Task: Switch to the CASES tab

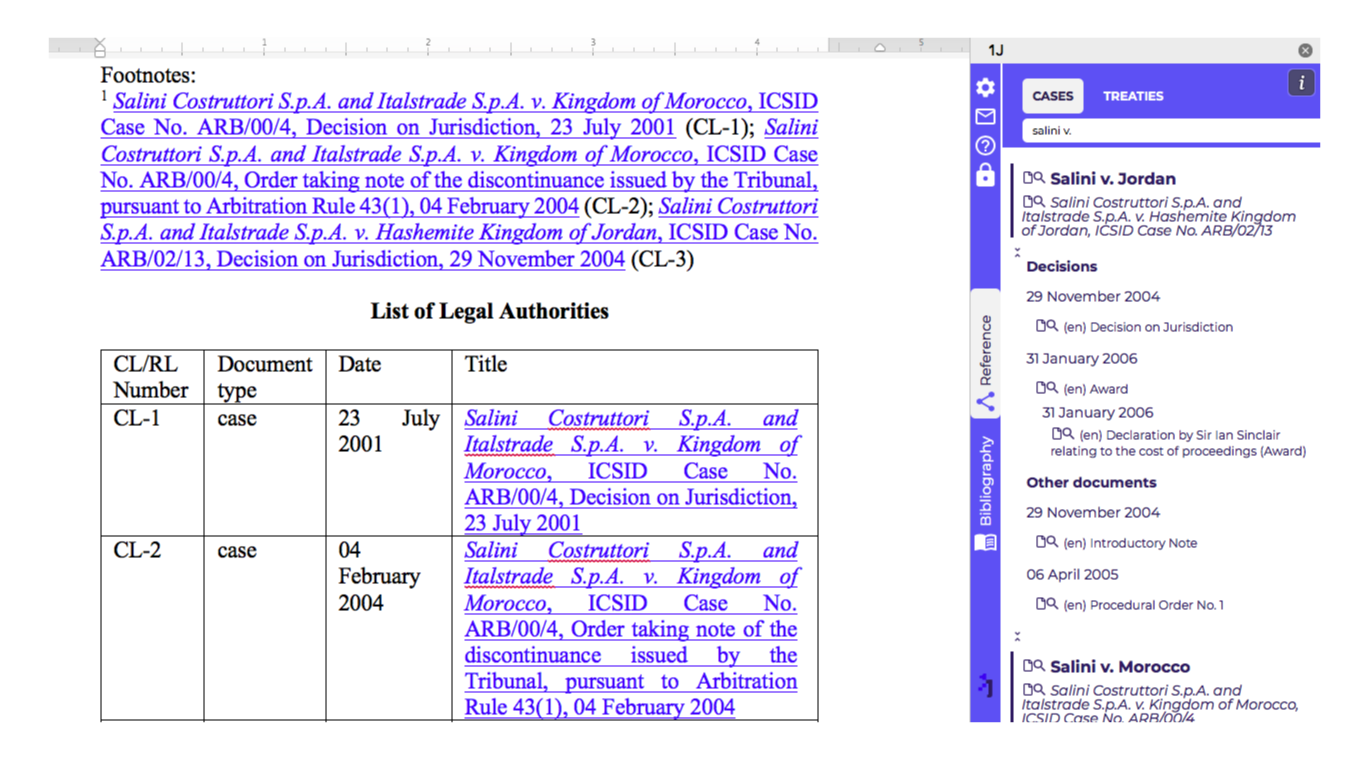Action: click(1052, 96)
